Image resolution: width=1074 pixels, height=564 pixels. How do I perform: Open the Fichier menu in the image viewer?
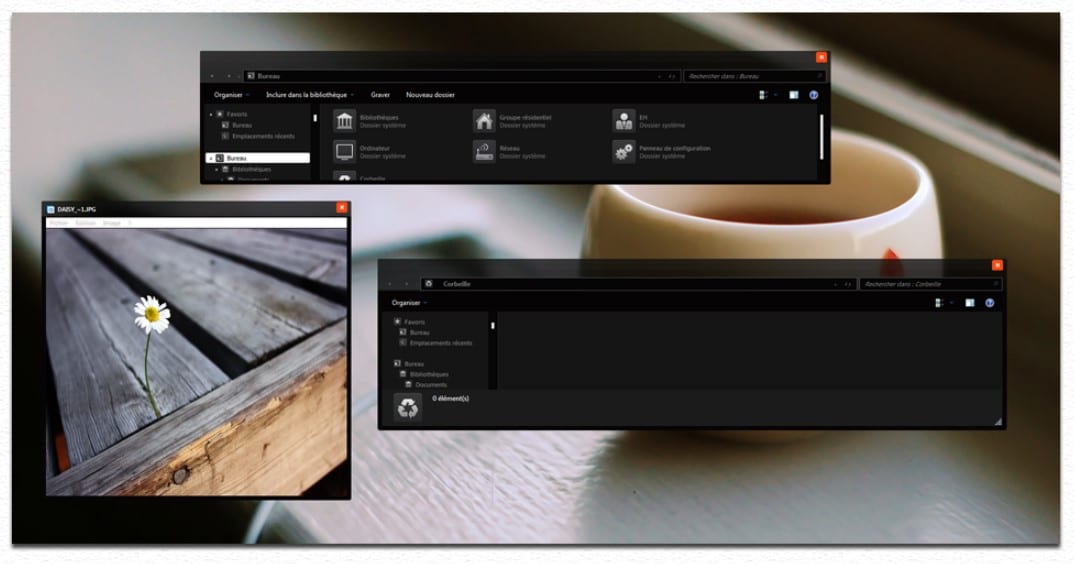[x=58, y=223]
